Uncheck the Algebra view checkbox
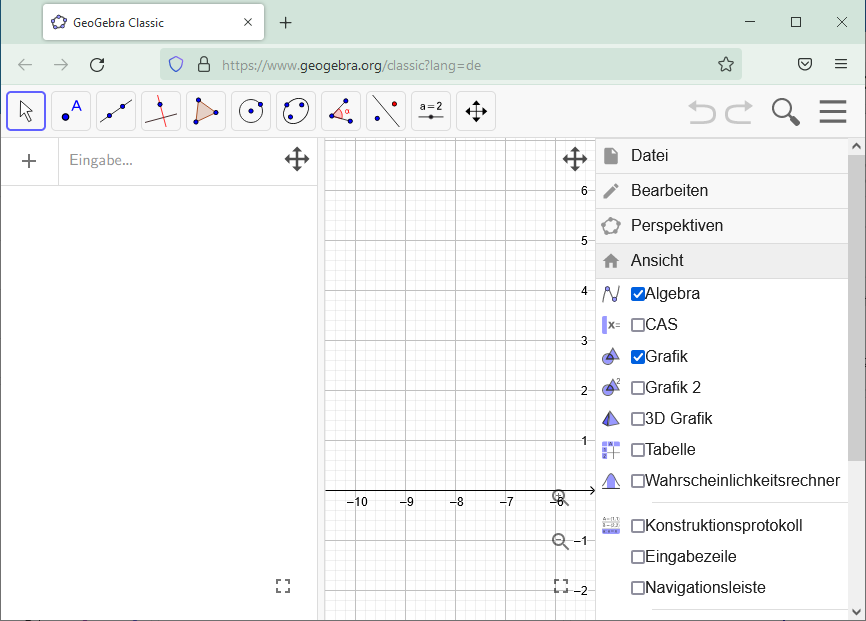The width and height of the screenshot is (866, 621). [x=638, y=293]
